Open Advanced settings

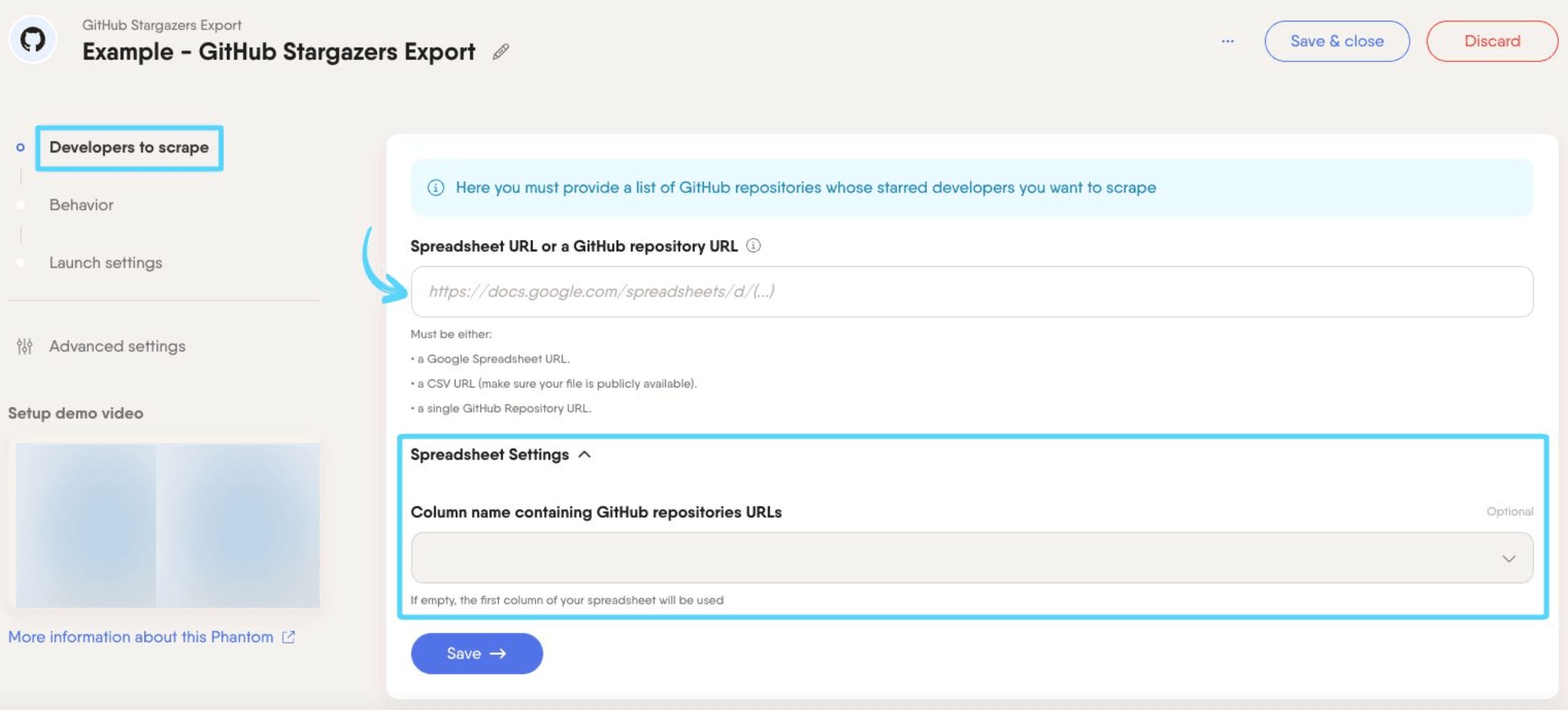pyautogui.click(x=118, y=346)
